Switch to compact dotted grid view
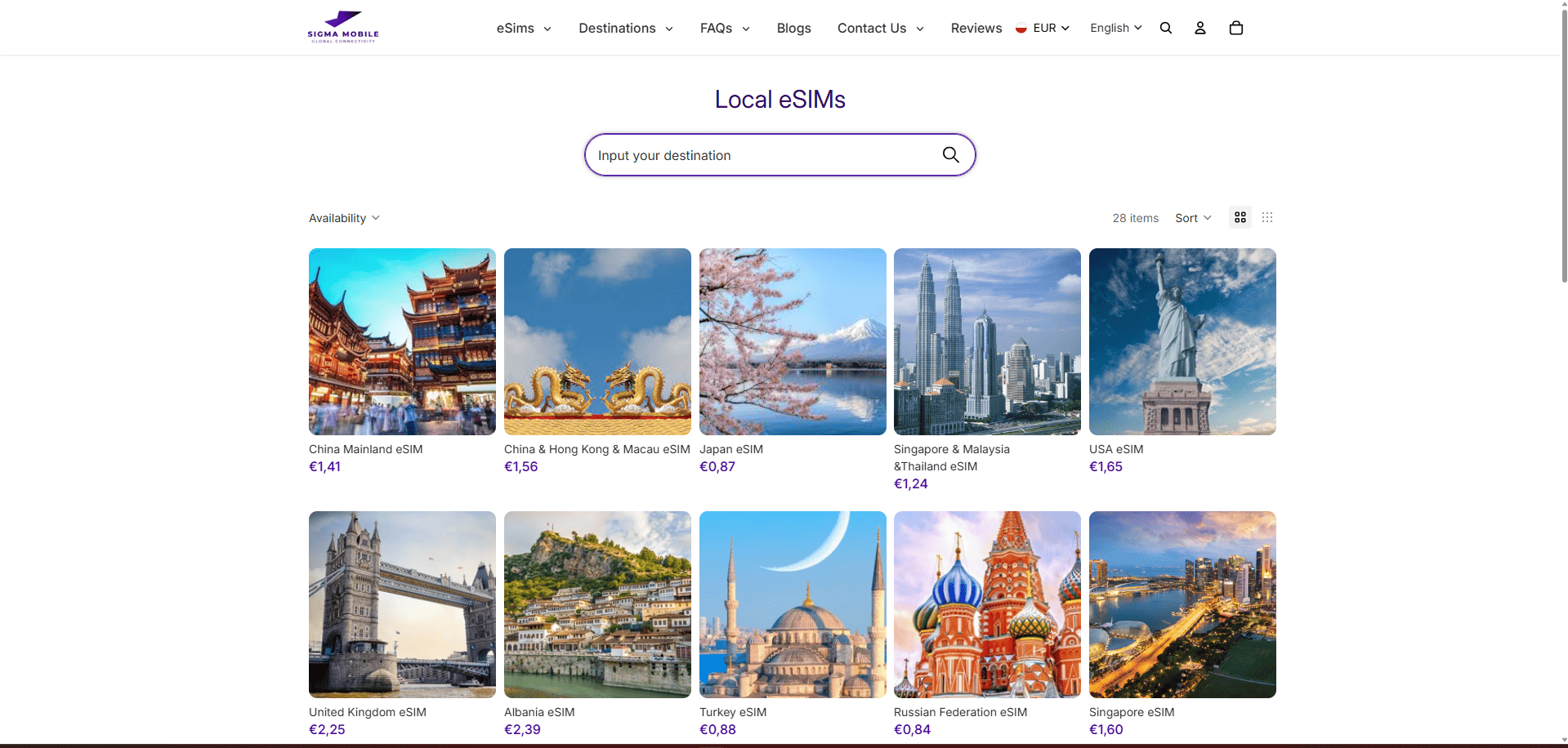Viewport: 1568px width, 748px height. coord(1267,217)
